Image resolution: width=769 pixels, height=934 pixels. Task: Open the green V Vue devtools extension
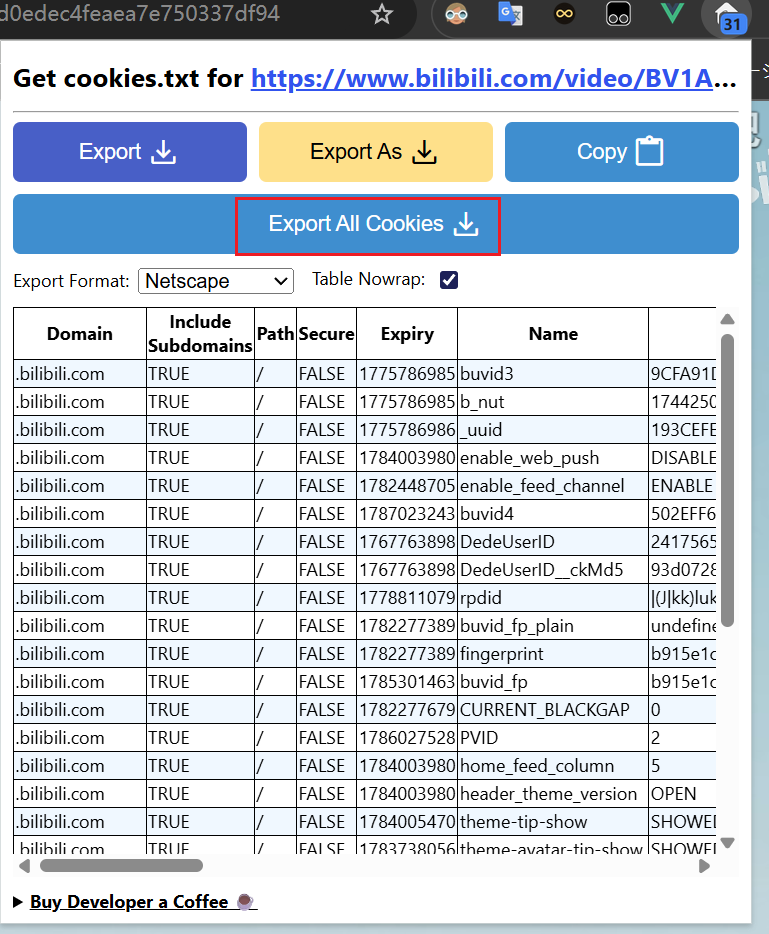point(672,13)
